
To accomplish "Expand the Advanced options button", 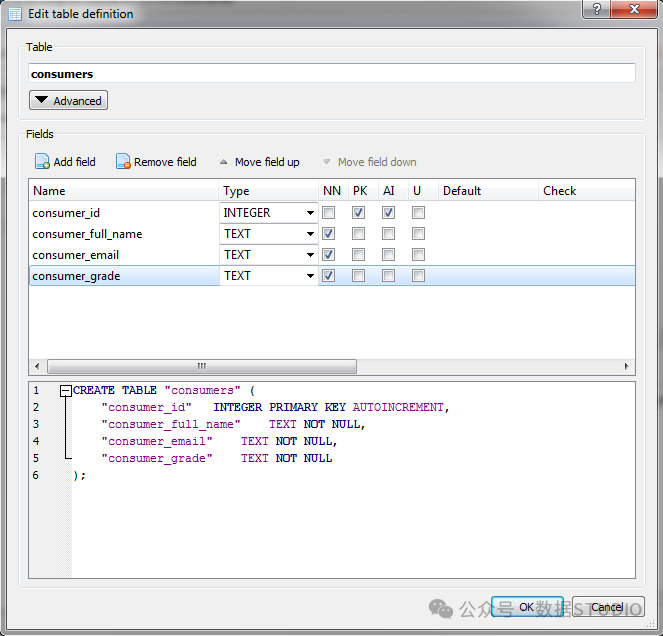I will click(68, 100).
